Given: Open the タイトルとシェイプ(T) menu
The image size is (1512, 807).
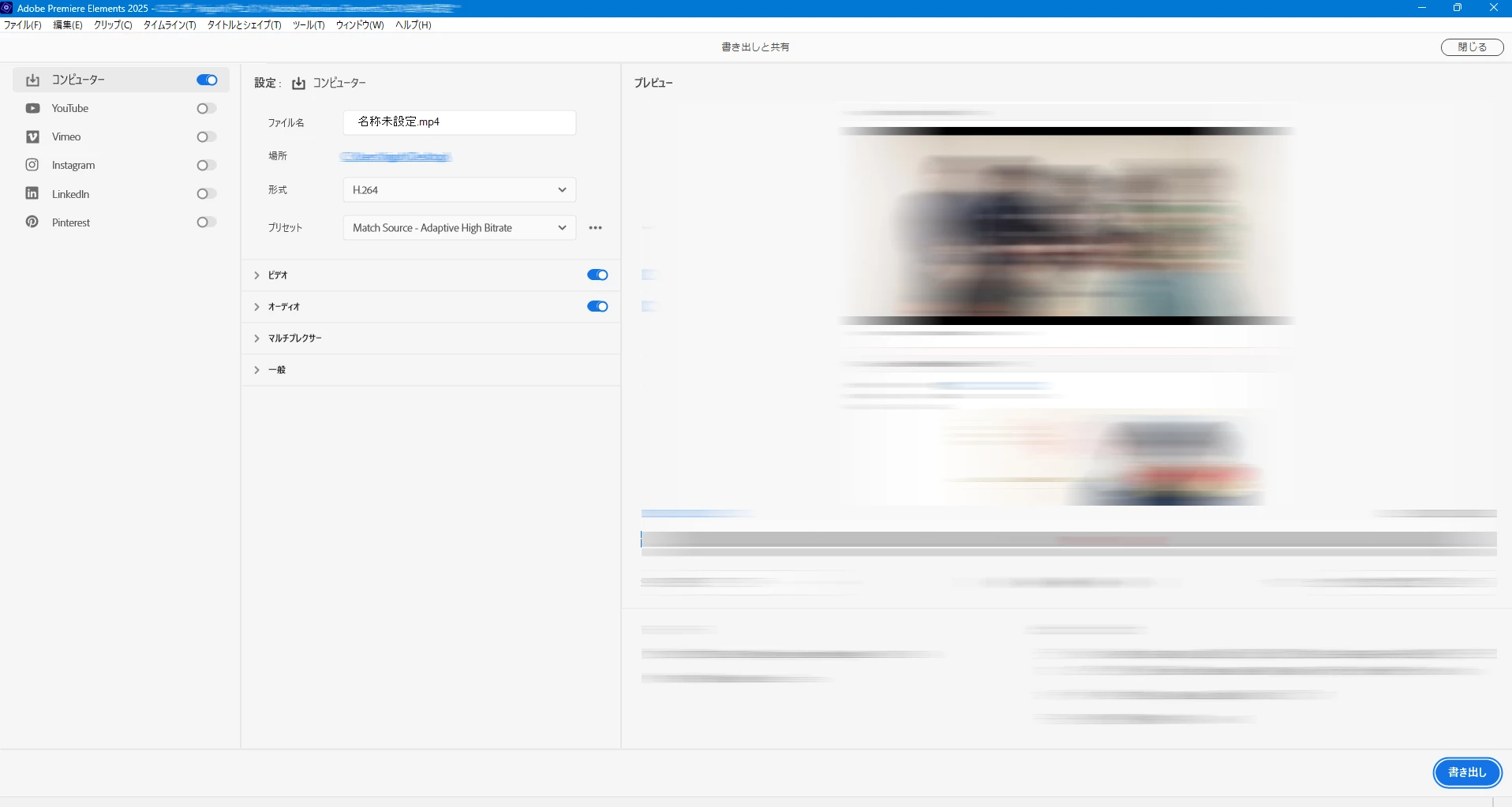Looking at the screenshot, I should coord(245,24).
